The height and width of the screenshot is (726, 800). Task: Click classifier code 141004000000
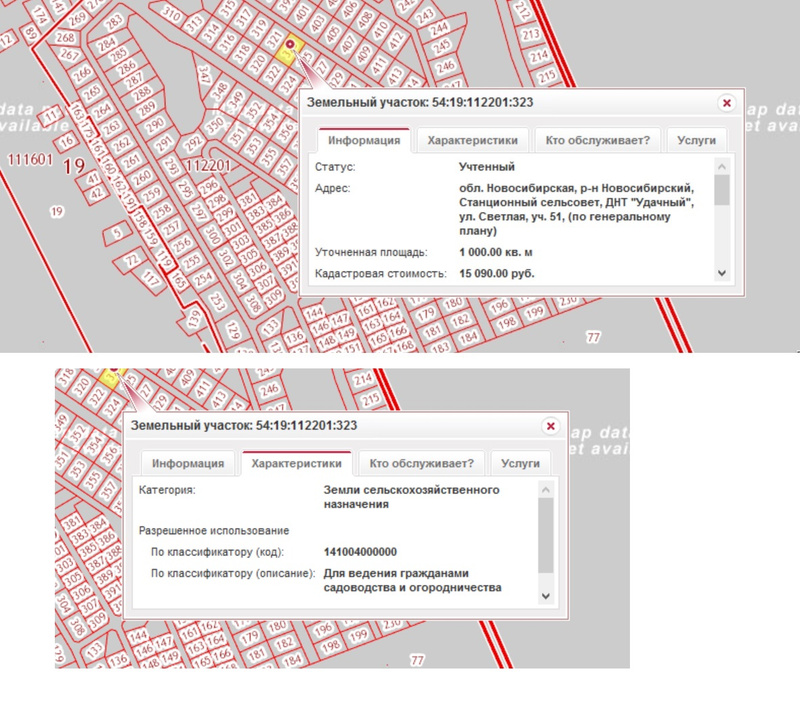click(360, 552)
